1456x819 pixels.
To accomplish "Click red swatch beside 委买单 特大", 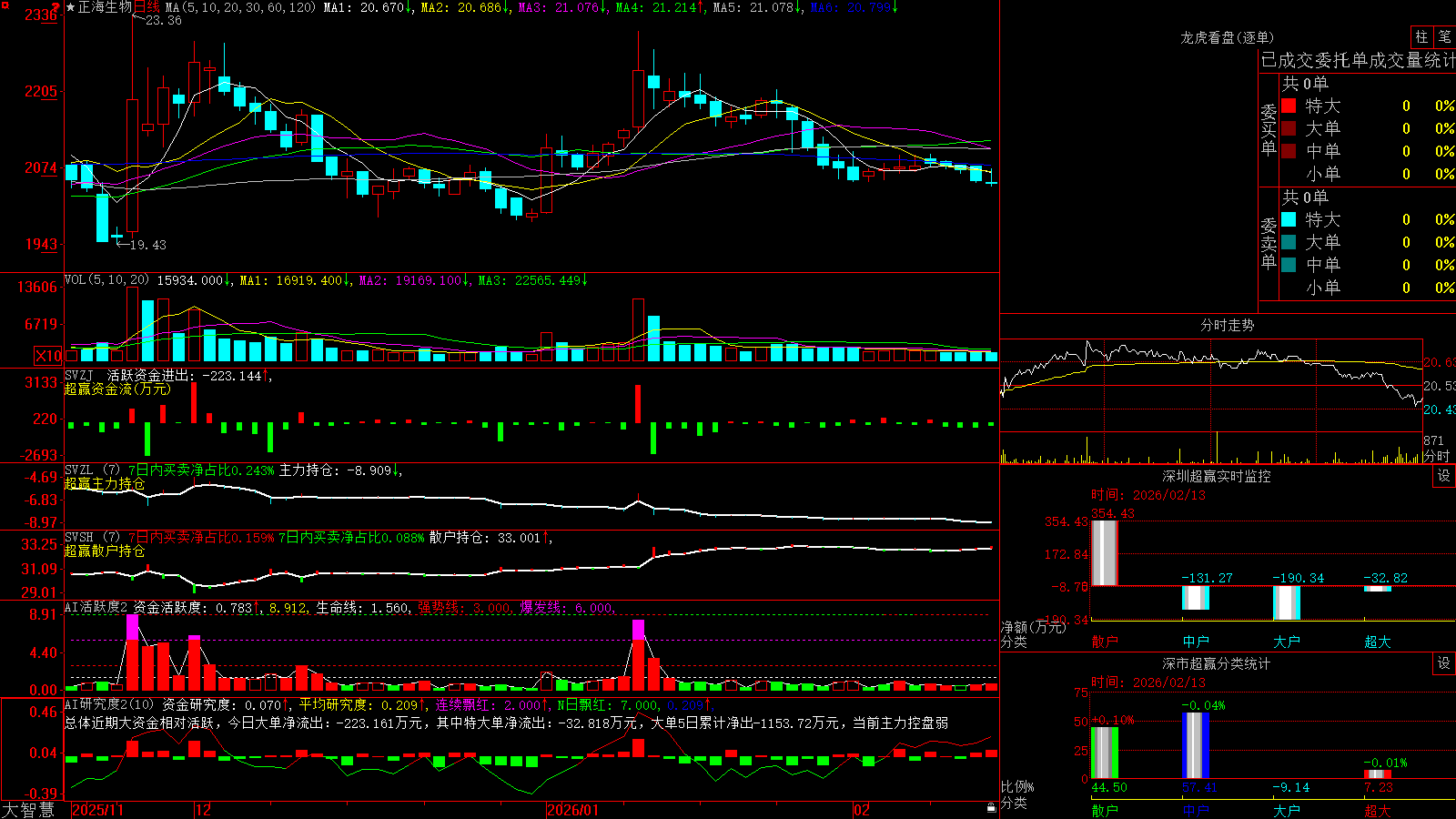I will [x=1289, y=106].
